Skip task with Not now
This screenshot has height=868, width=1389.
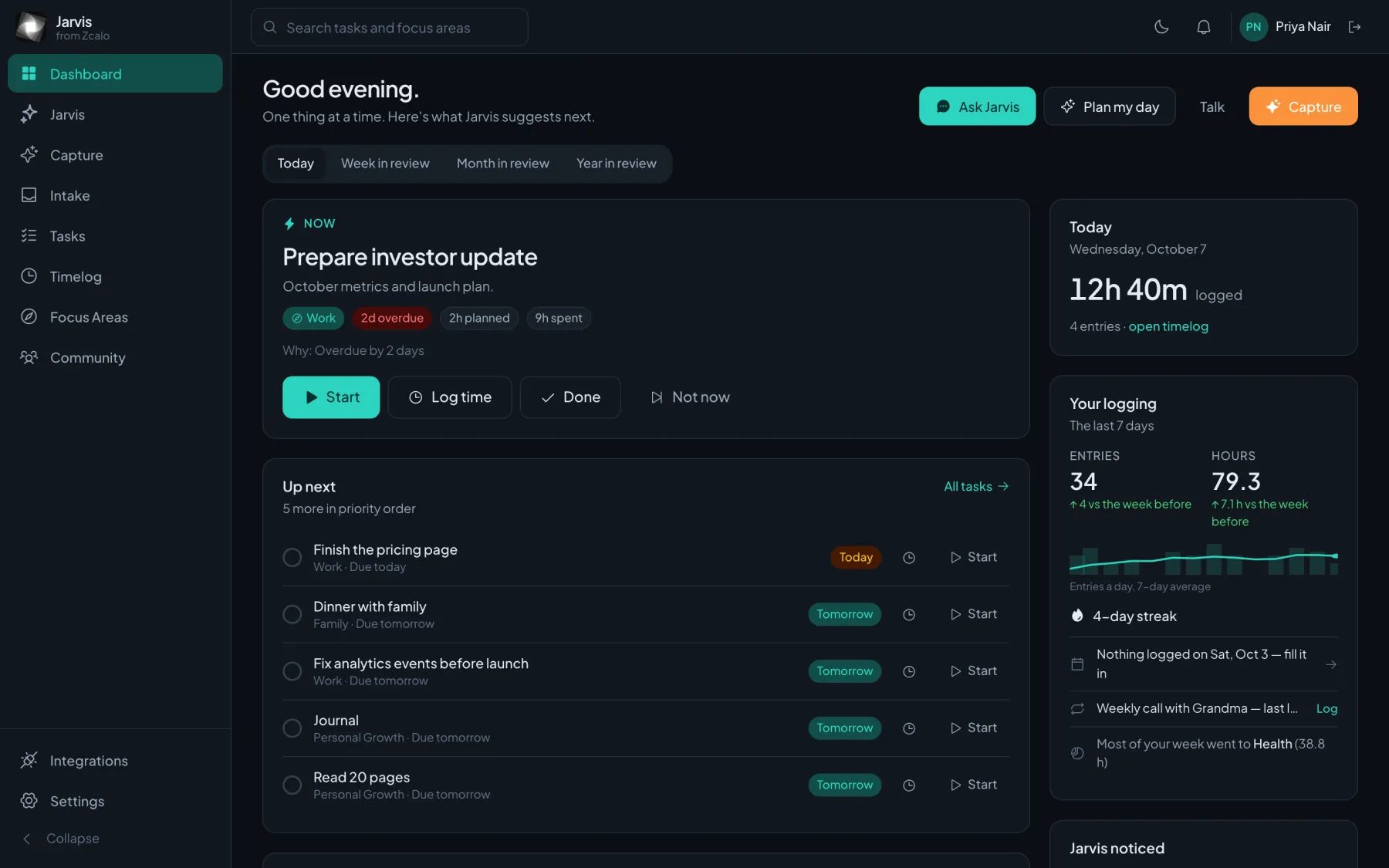click(690, 397)
